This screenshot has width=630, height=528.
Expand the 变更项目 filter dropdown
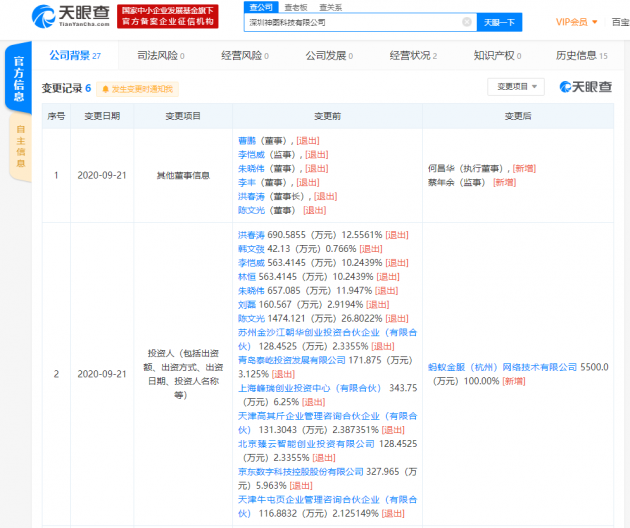pyautogui.click(x=516, y=86)
